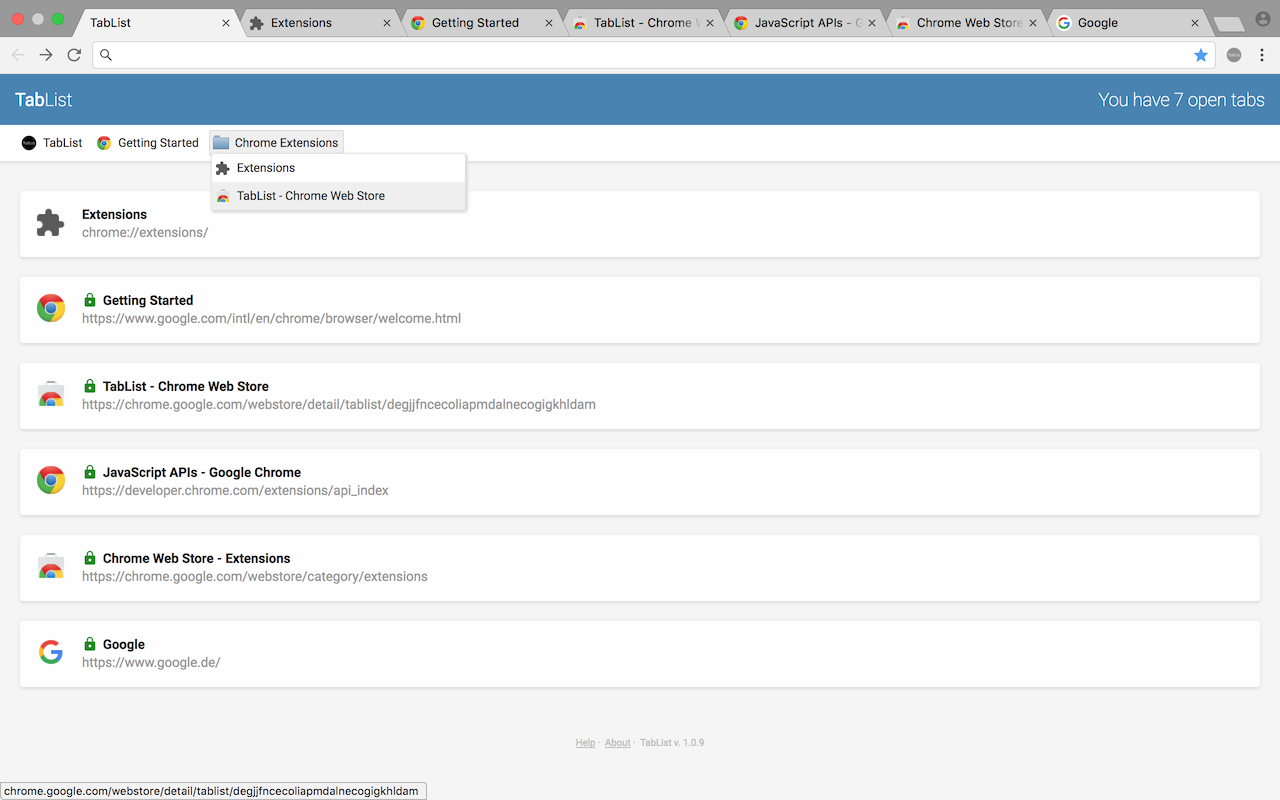Click the Google logo on the Google card

tap(51, 653)
